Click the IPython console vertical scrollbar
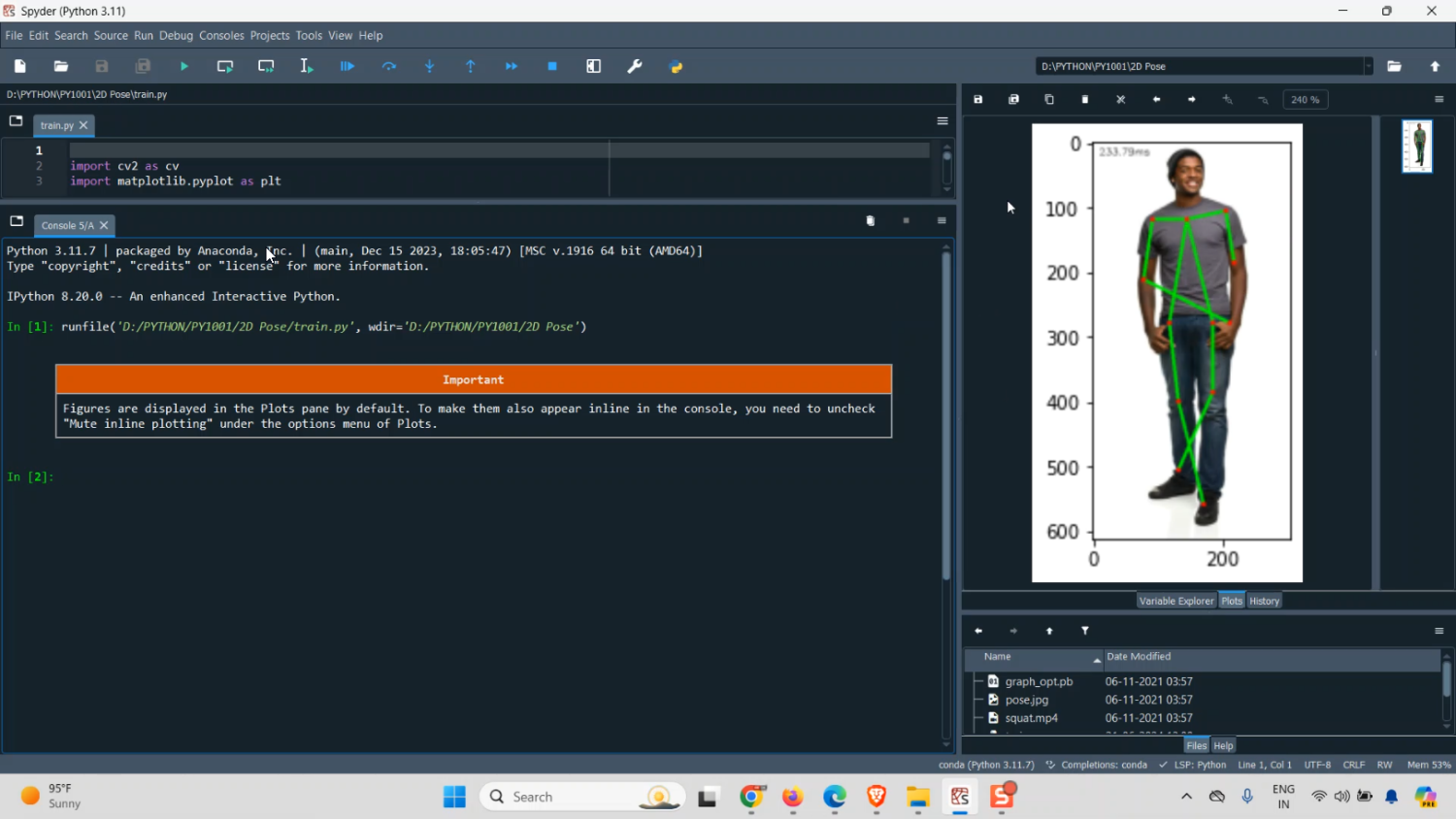1456x819 pixels. [946, 417]
